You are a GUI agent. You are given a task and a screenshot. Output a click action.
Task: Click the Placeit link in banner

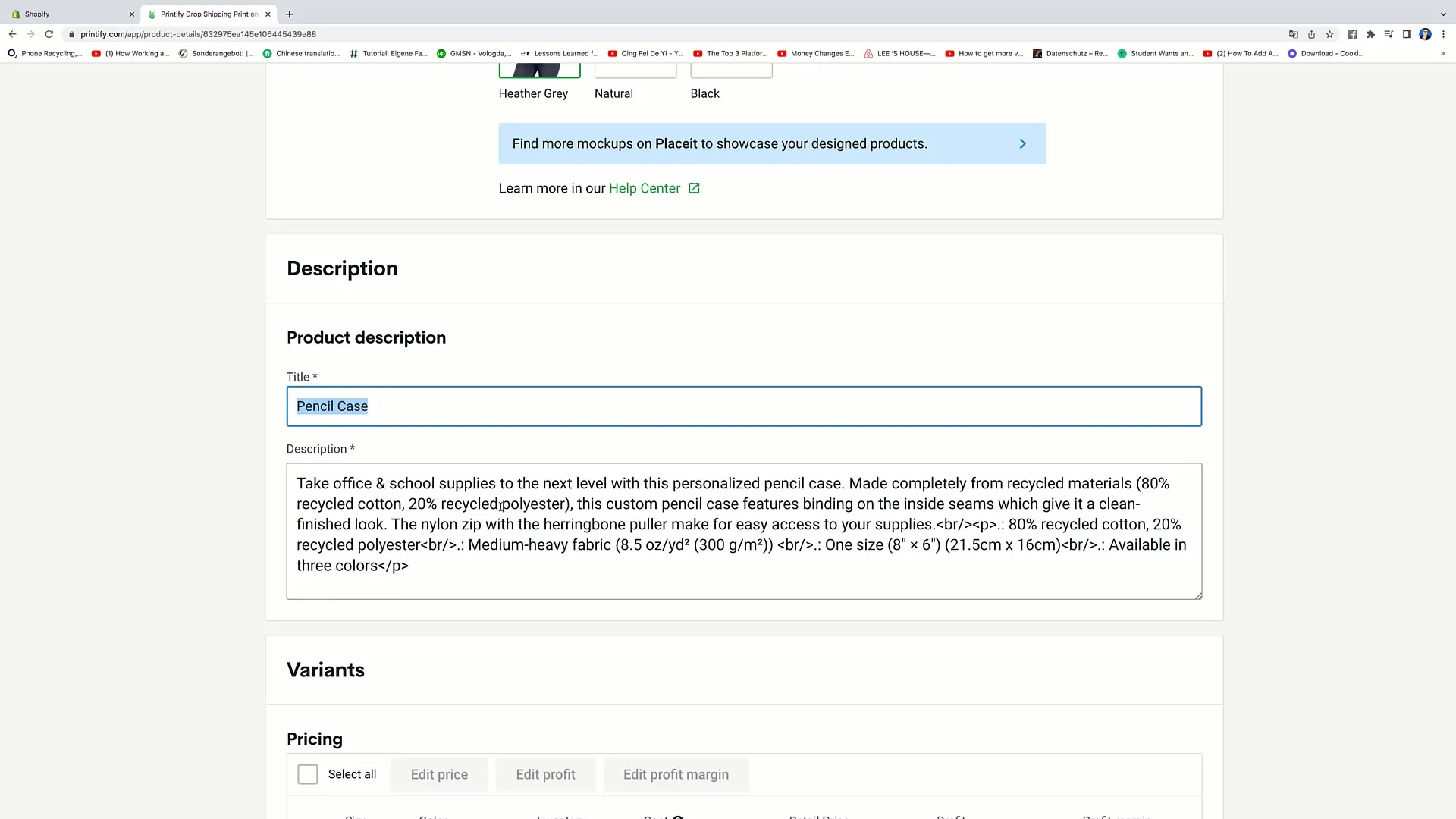676,143
